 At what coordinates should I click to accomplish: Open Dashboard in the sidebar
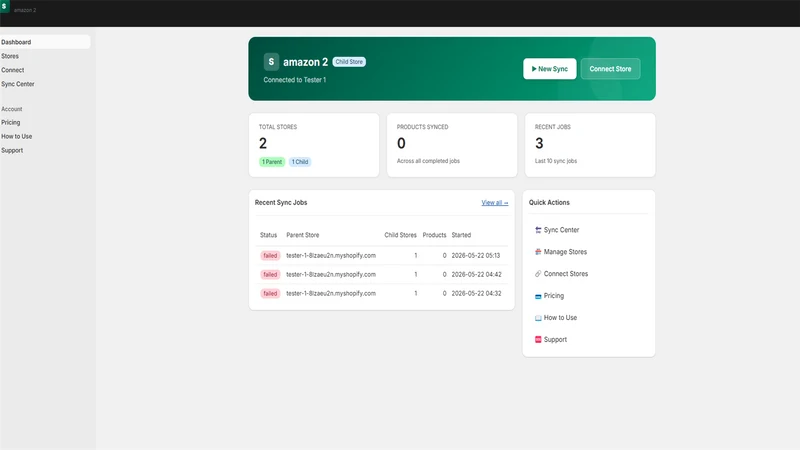[45, 42]
